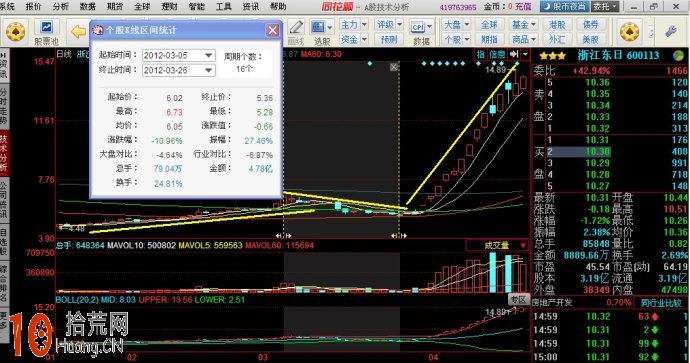Viewport: 690px width, 363px height.
Task: Open the 股票池 stock pool icon
Action: (46, 32)
